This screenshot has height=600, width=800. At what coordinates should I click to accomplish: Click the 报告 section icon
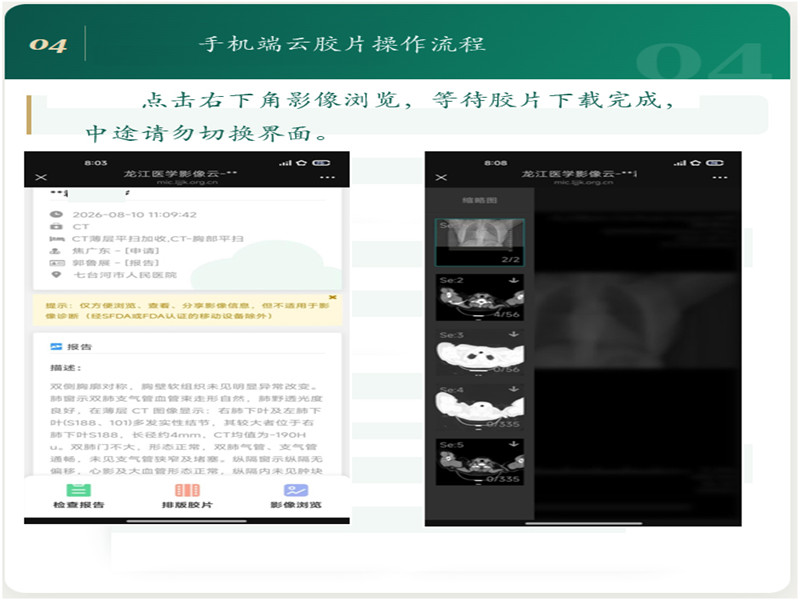click(x=56, y=347)
